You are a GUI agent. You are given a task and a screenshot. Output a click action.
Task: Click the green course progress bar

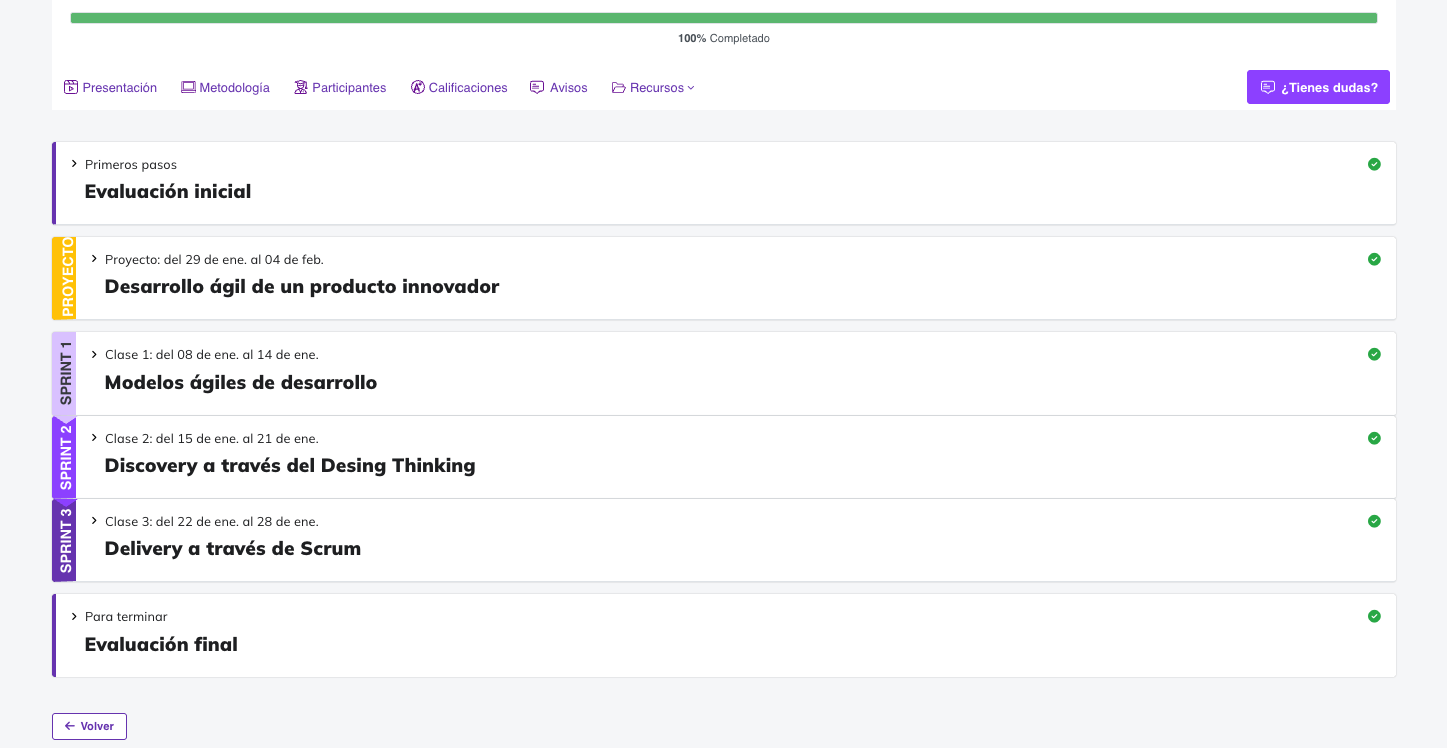tap(723, 18)
